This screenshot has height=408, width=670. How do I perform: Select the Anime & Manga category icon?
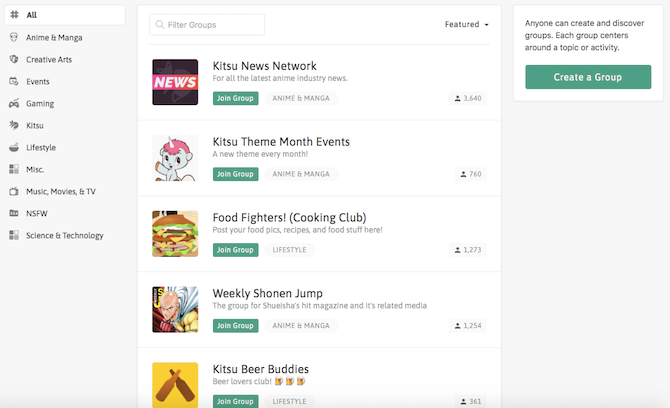pyautogui.click(x=14, y=38)
